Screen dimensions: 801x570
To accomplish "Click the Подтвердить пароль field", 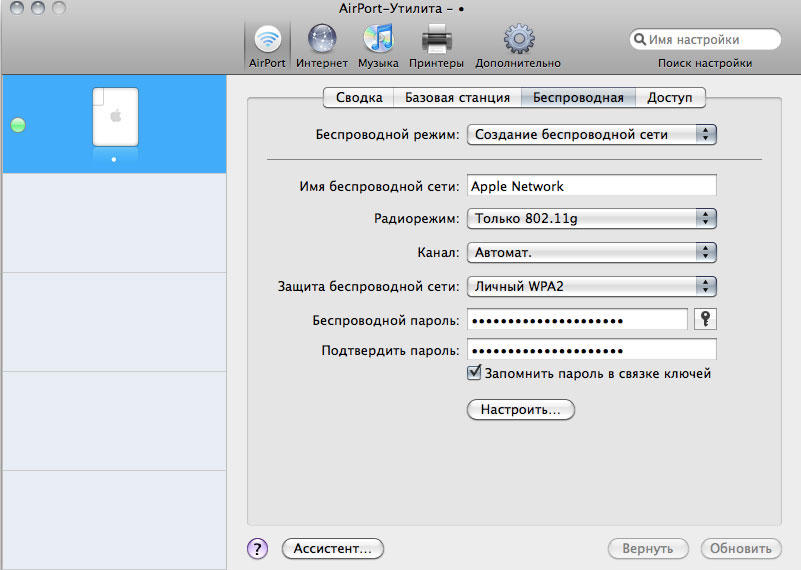I will coord(592,350).
